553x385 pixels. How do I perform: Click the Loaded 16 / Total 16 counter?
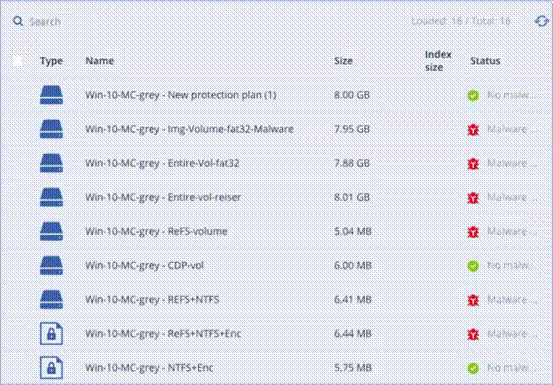(x=461, y=21)
